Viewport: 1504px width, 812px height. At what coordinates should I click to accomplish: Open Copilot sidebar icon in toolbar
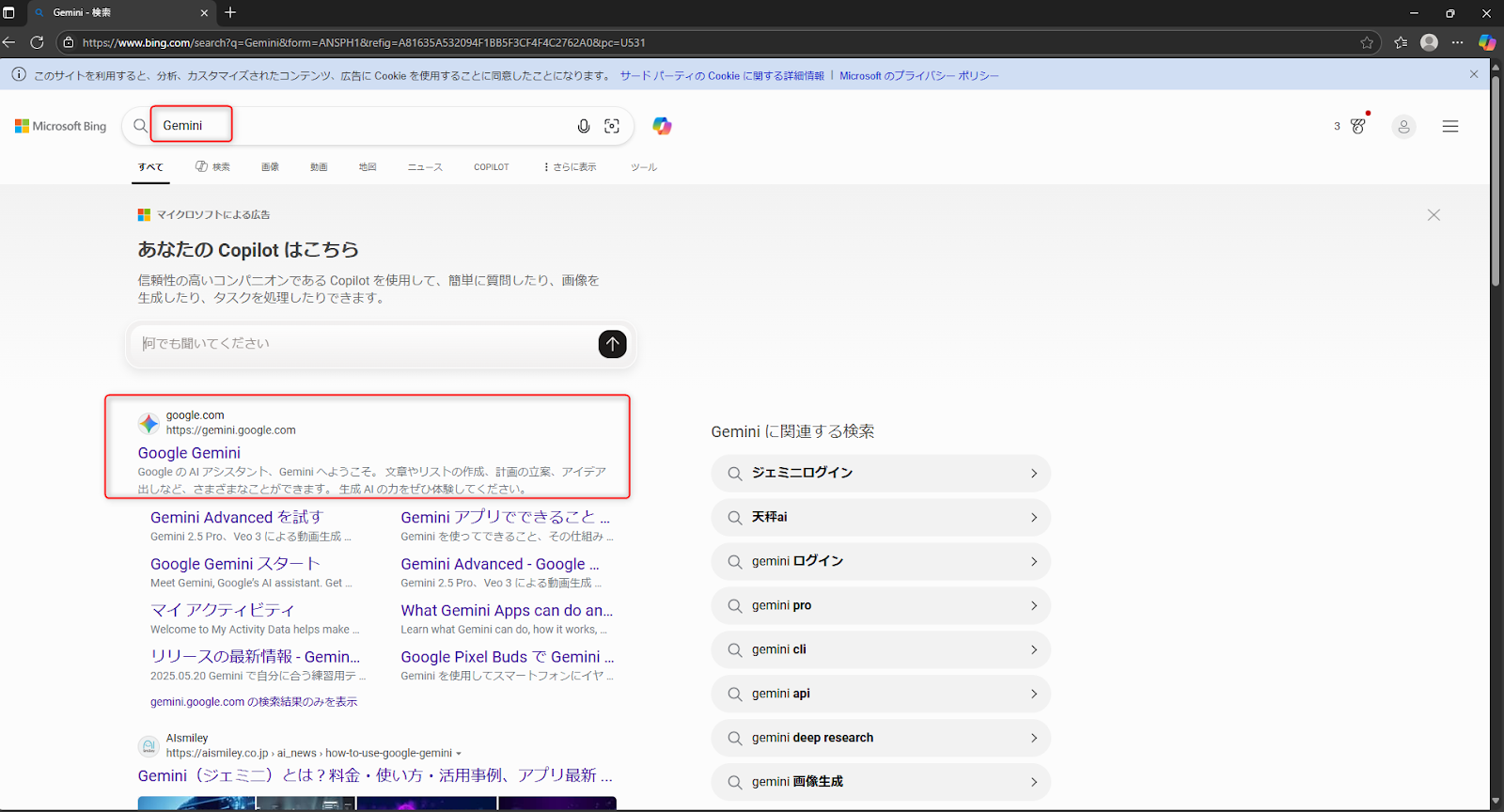1486,42
